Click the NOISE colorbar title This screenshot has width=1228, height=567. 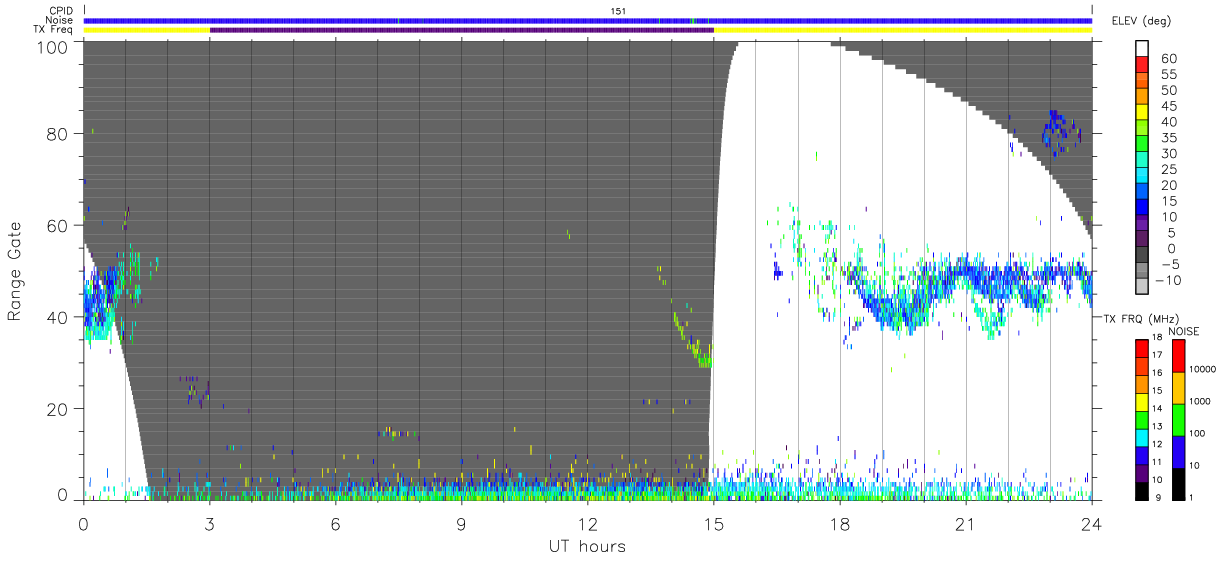[1182, 331]
